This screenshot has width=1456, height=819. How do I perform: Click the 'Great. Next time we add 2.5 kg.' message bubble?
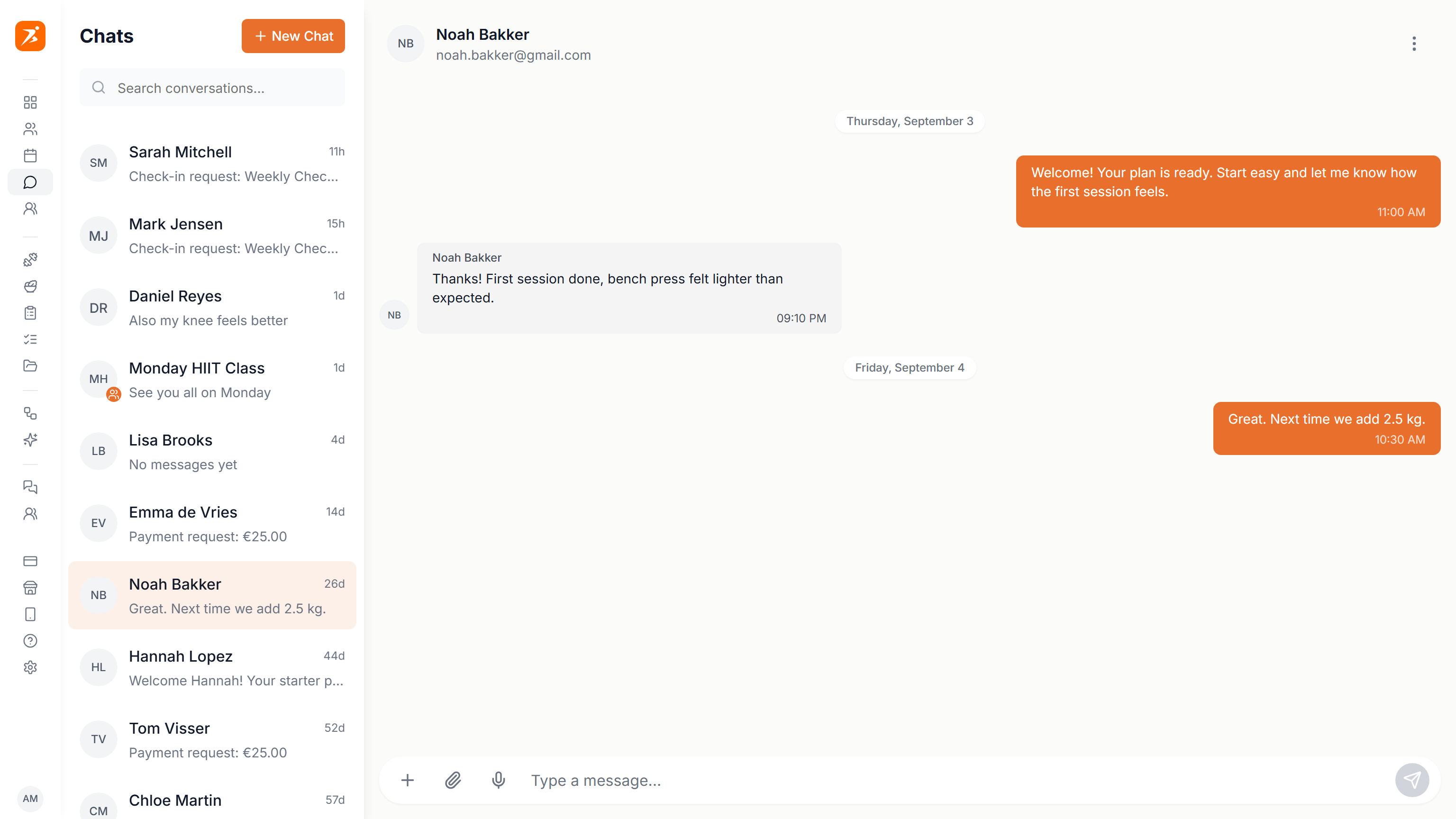point(1326,428)
